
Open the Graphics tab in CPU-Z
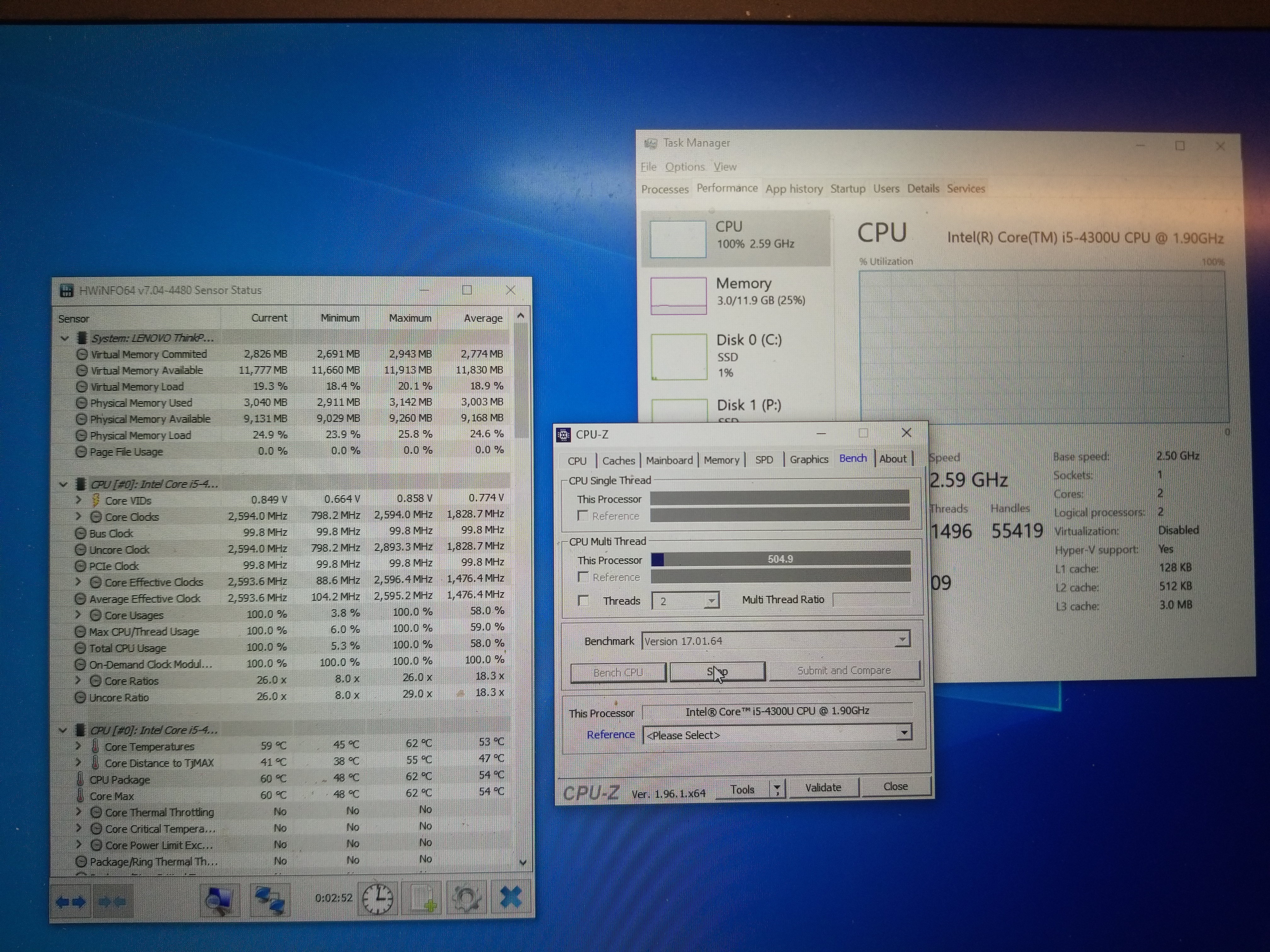808,459
